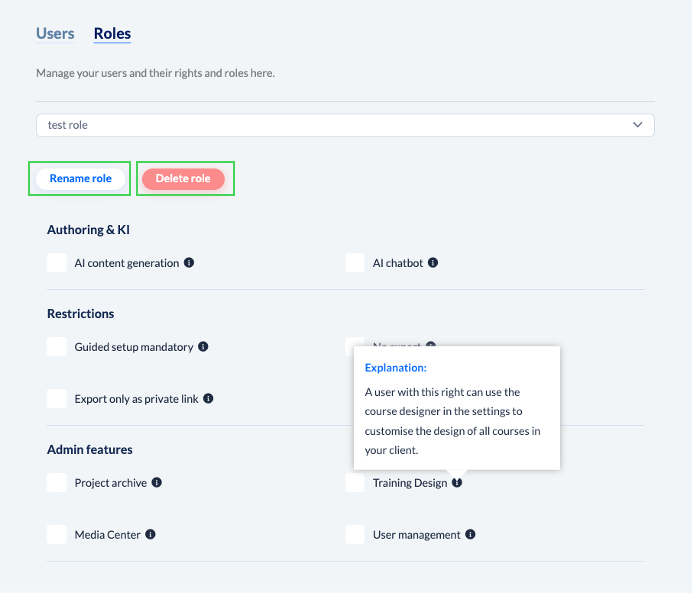Check the Training Design checkbox
This screenshot has width=692, height=593.
(355, 483)
